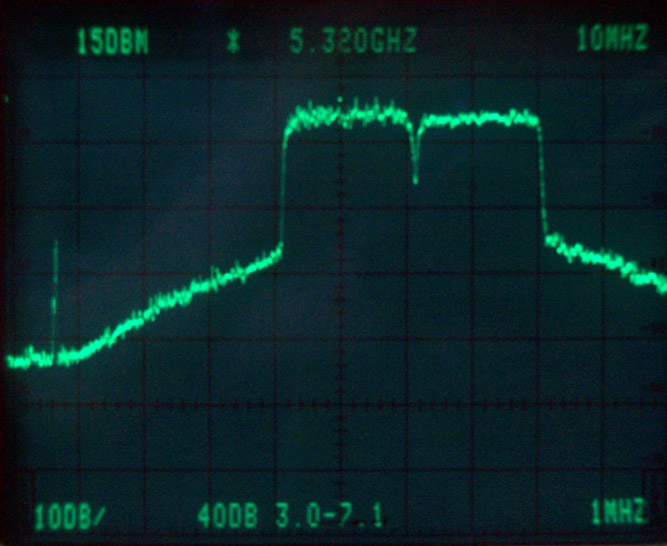Click the 10DB/ vertical scale readout
The height and width of the screenshot is (546, 667).
pos(70,517)
